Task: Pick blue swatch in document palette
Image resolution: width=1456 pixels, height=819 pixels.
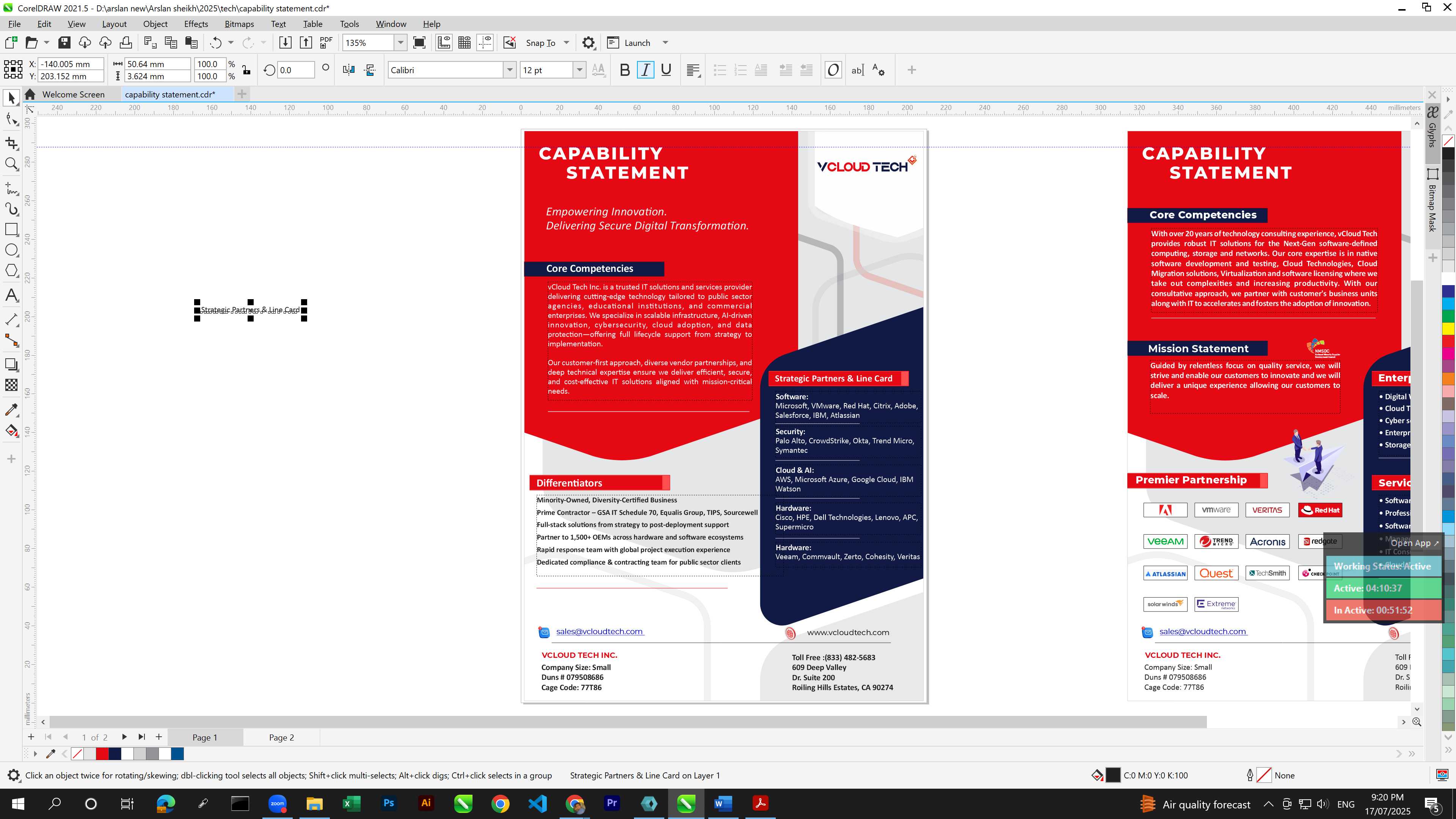Action: coord(177,753)
